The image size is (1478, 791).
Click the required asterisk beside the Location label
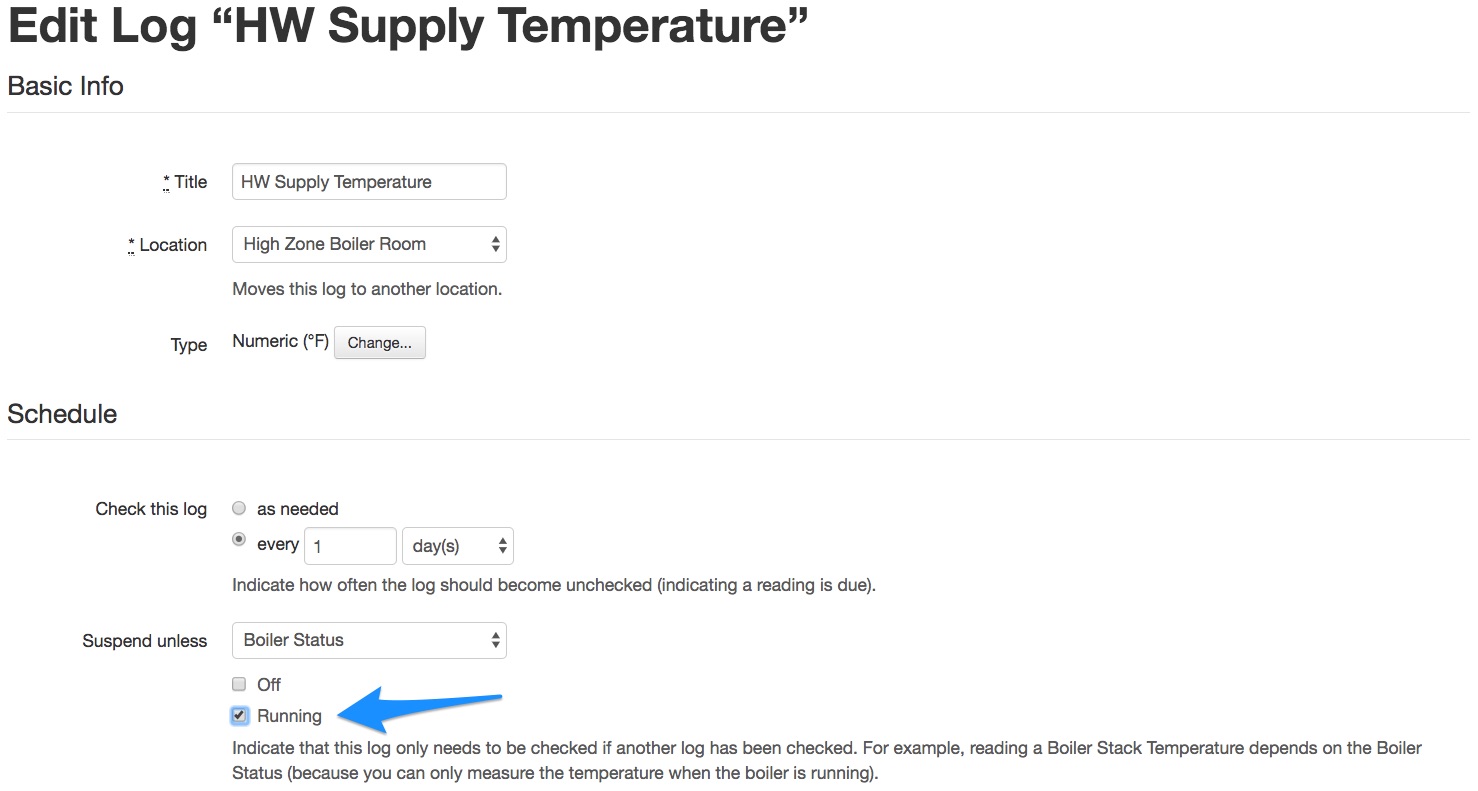click(x=131, y=244)
